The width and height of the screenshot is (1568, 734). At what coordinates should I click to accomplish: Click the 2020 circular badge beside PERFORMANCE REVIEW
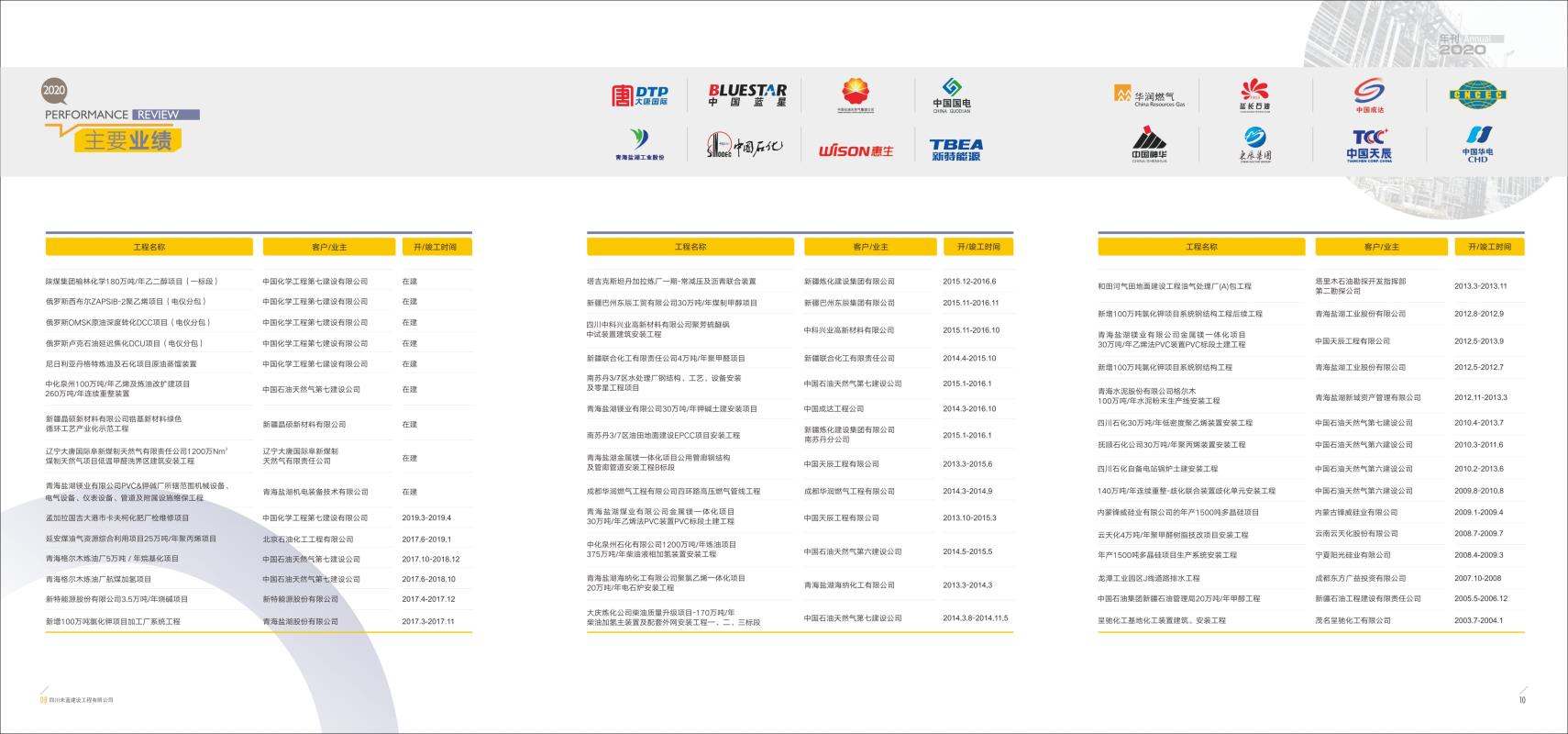[x=54, y=90]
